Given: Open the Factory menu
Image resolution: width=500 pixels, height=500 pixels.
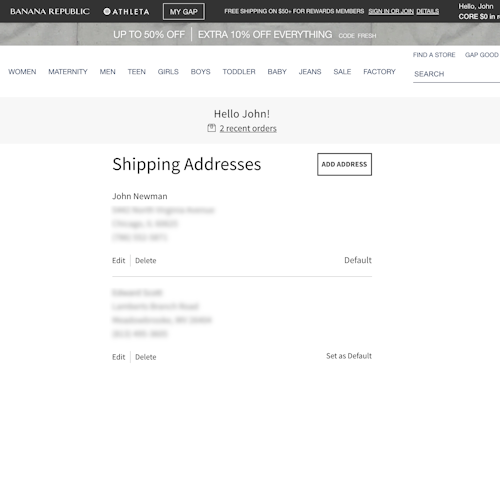Looking at the screenshot, I should click(x=380, y=72).
